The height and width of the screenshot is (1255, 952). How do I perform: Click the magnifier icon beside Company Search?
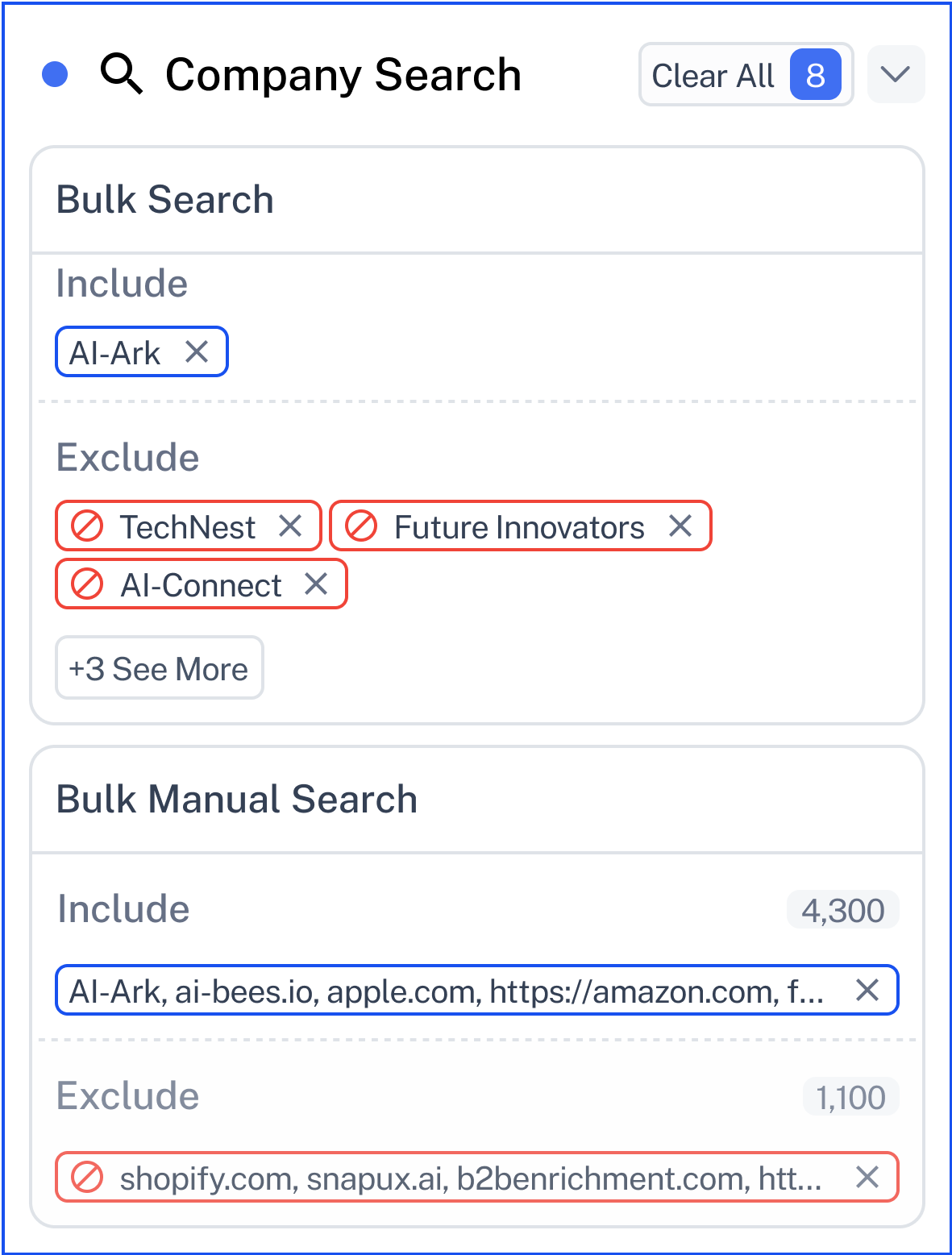[122, 74]
